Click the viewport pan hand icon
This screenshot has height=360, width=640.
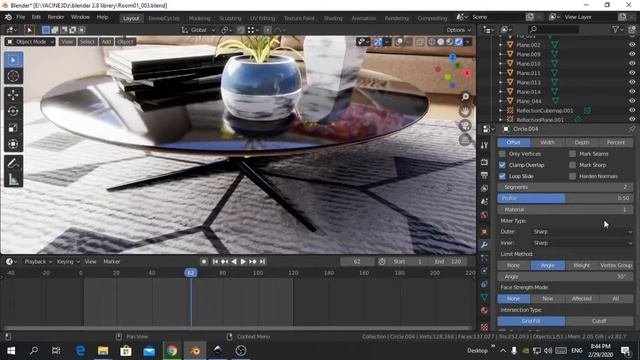click(x=465, y=111)
